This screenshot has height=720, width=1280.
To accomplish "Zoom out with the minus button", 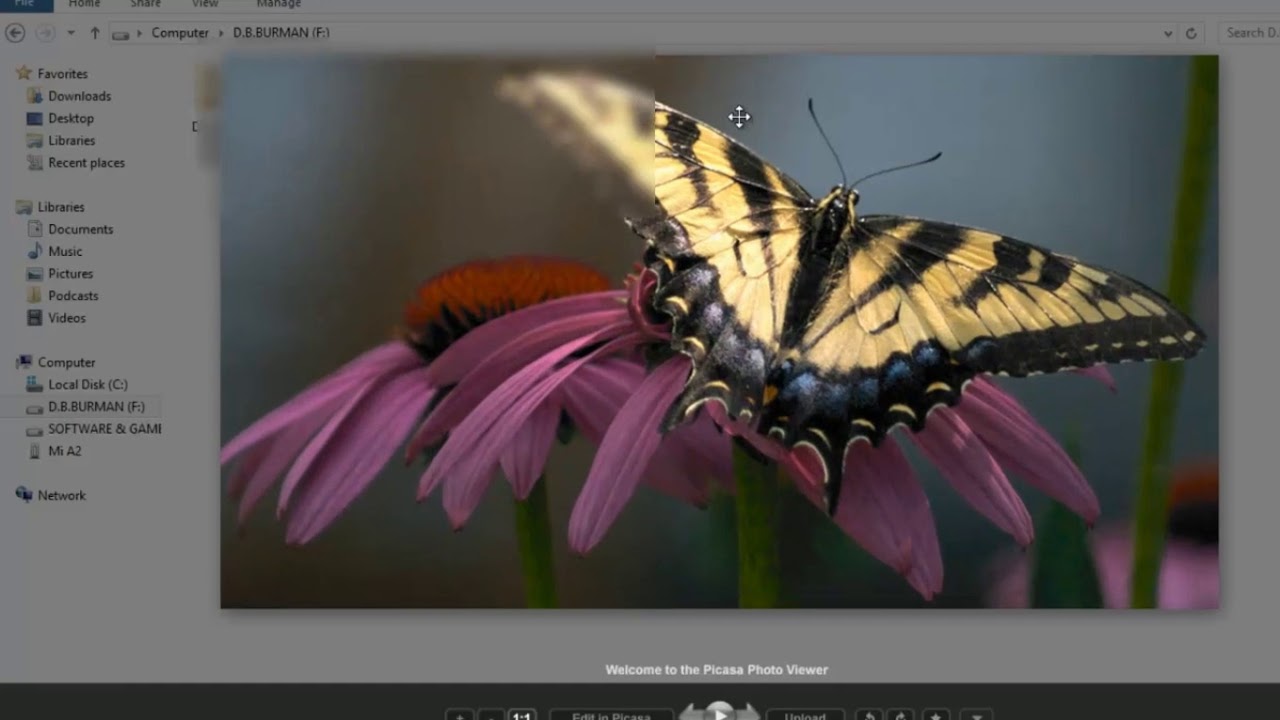I will [491, 716].
